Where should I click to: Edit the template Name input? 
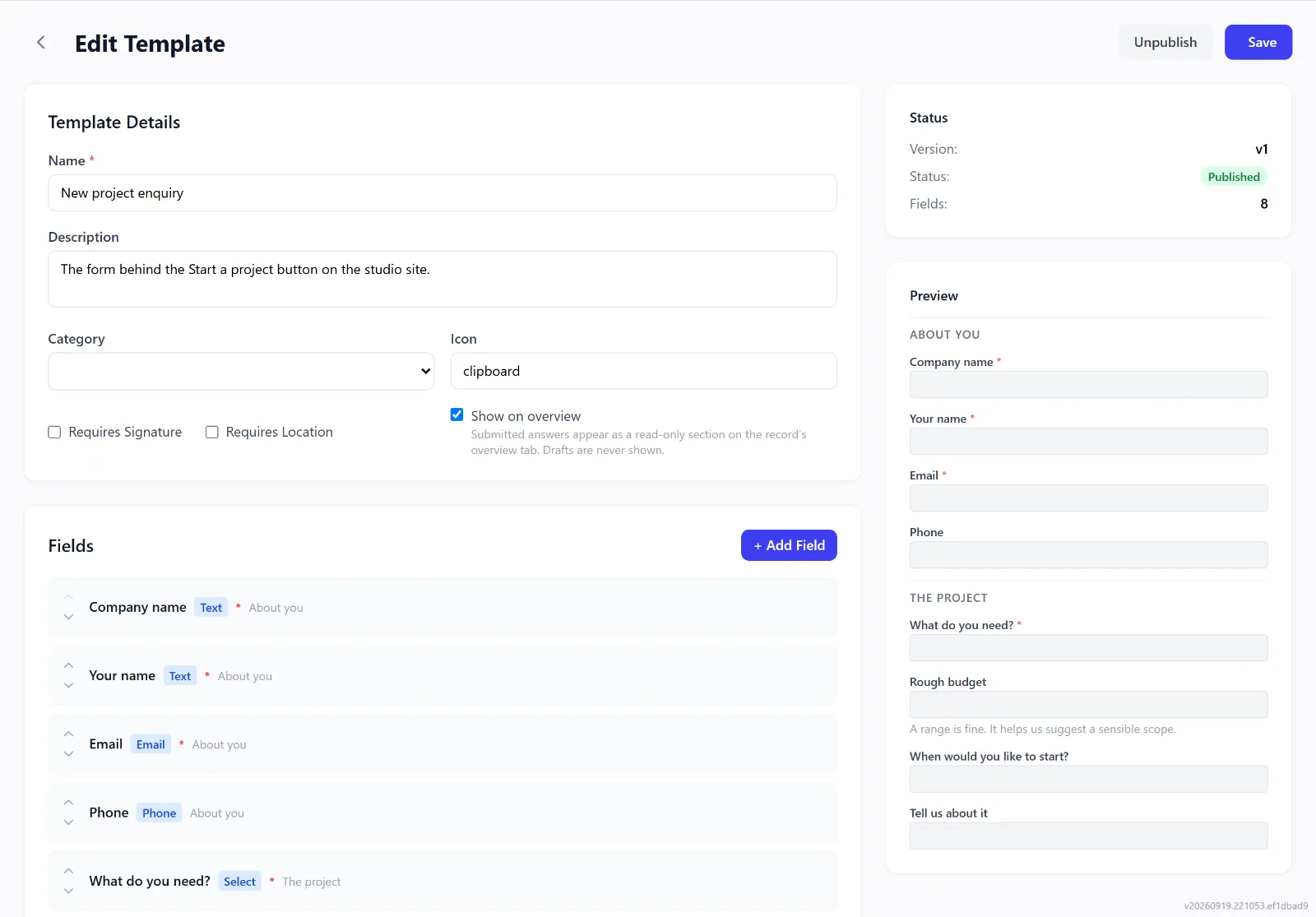tap(443, 192)
